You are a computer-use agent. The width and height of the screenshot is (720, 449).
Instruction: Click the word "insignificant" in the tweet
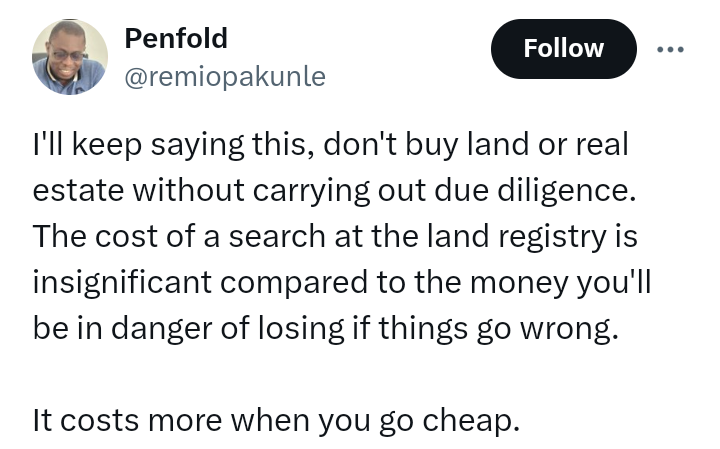(123, 282)
